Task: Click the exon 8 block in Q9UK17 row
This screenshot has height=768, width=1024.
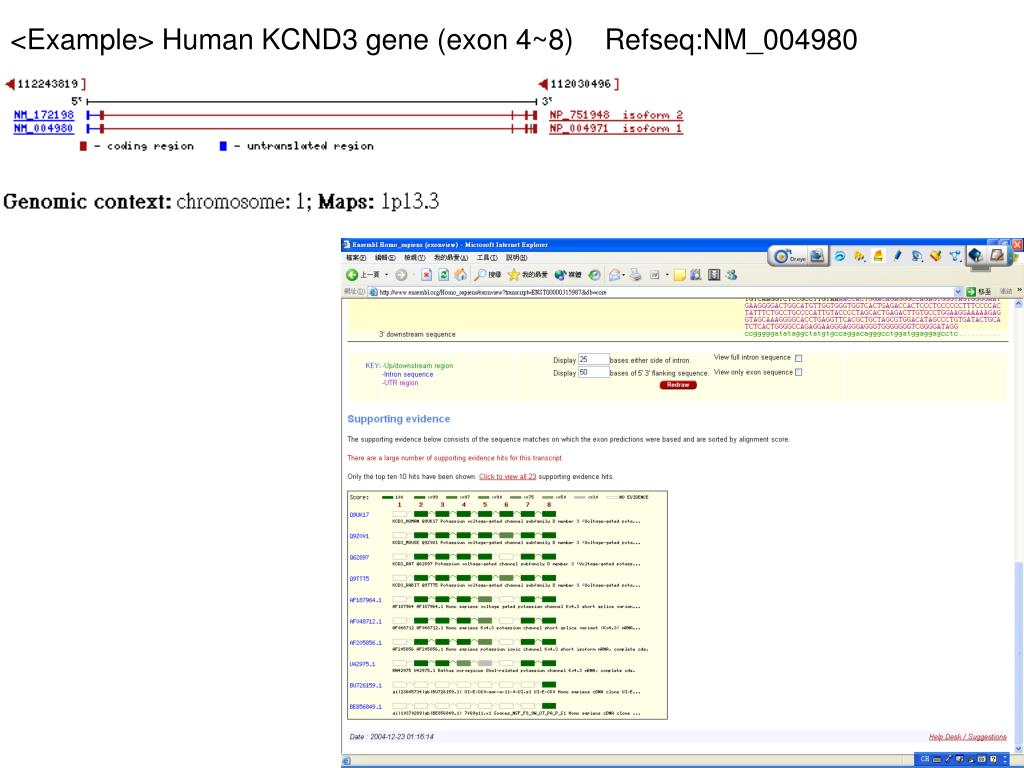Action: pos(549,515)
